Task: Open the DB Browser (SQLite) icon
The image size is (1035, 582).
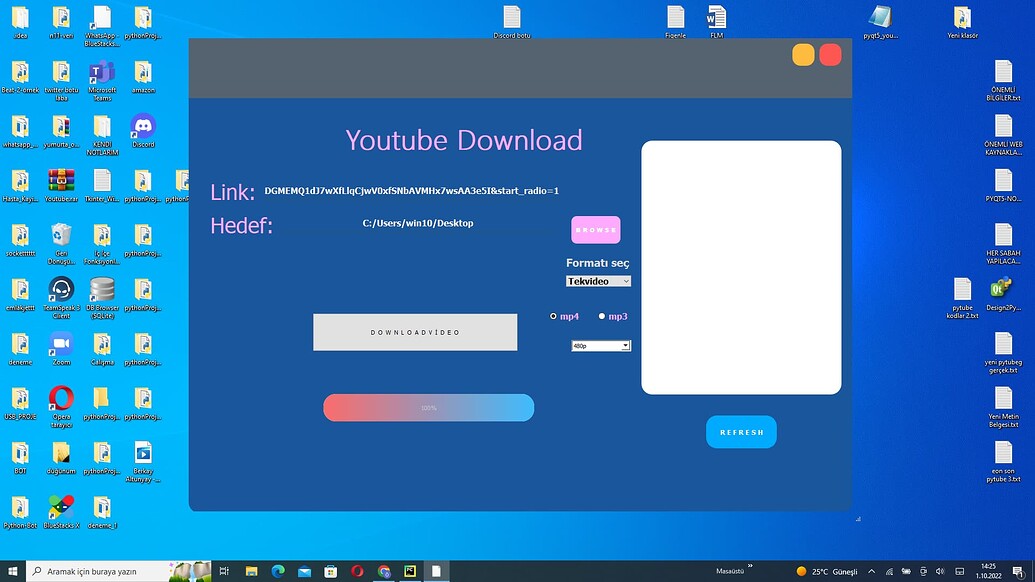Action: click(x=102, y=289)
